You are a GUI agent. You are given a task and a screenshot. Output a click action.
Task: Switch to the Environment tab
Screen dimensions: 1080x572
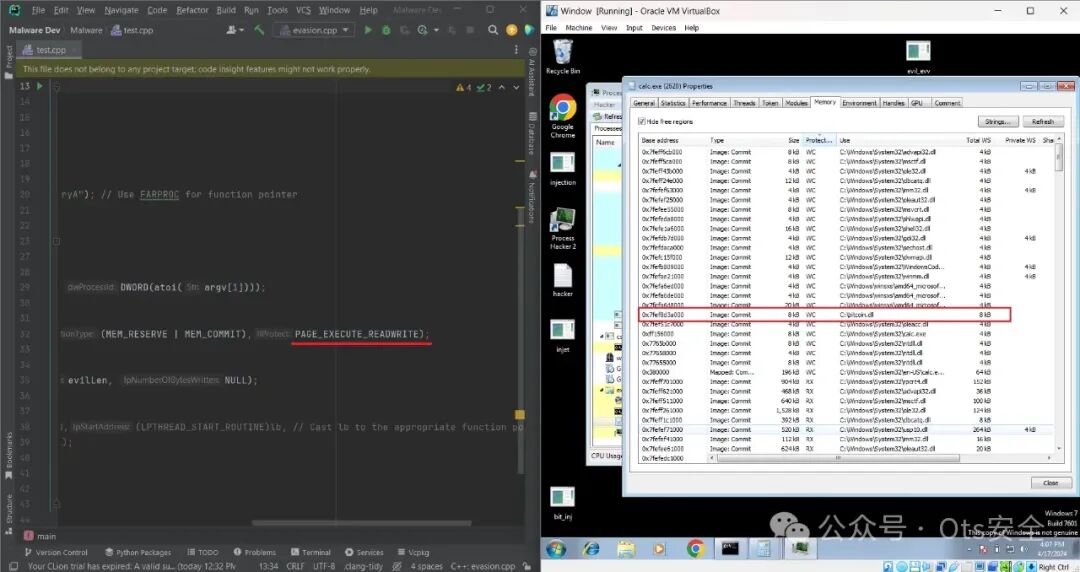(860, 103)
